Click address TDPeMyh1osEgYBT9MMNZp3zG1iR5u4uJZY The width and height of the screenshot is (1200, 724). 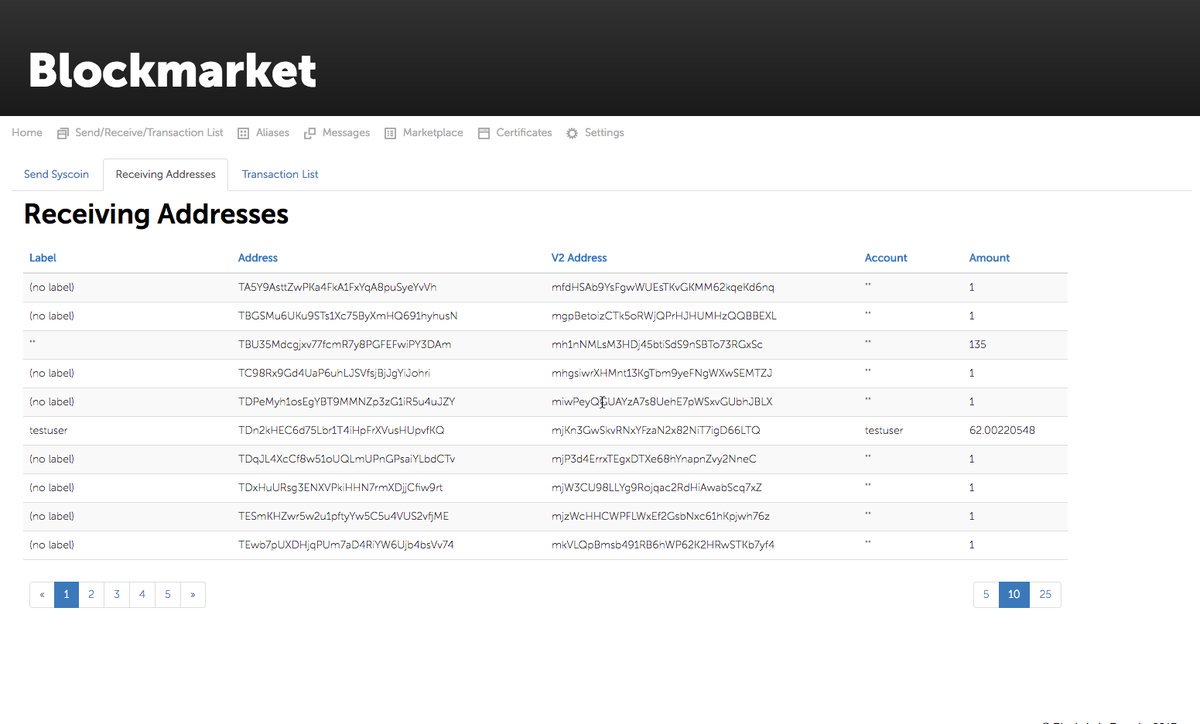(347, 402)
